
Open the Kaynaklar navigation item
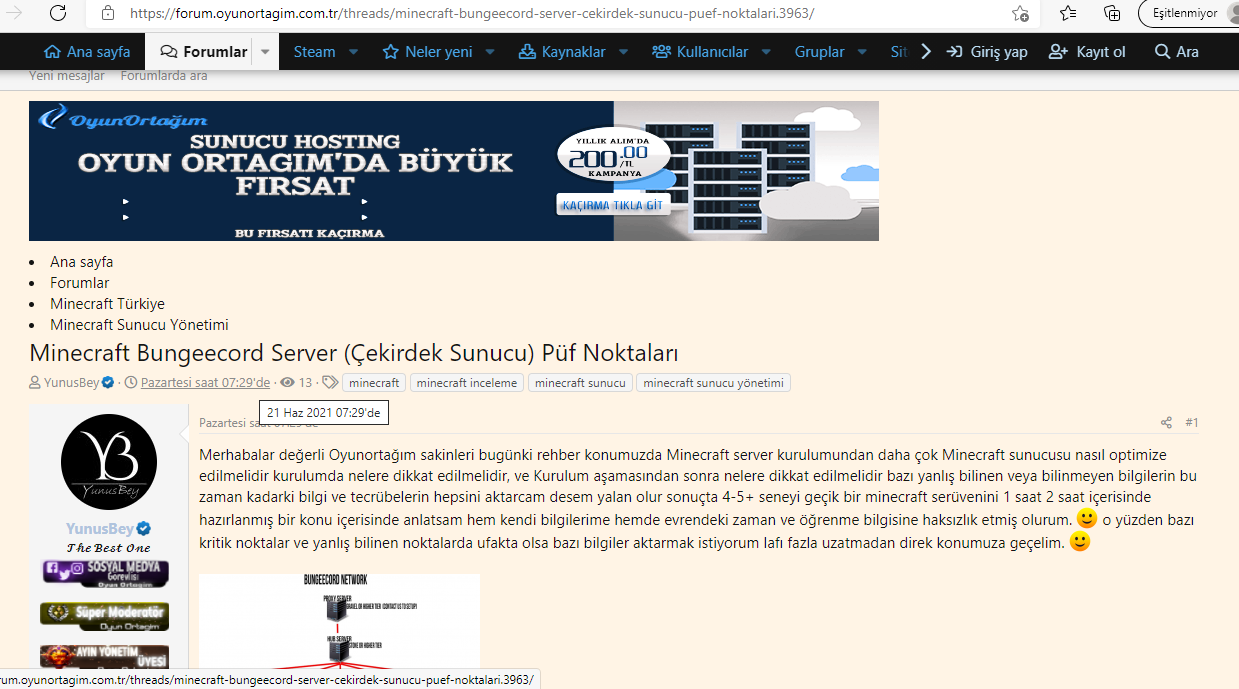coord(562,52)
